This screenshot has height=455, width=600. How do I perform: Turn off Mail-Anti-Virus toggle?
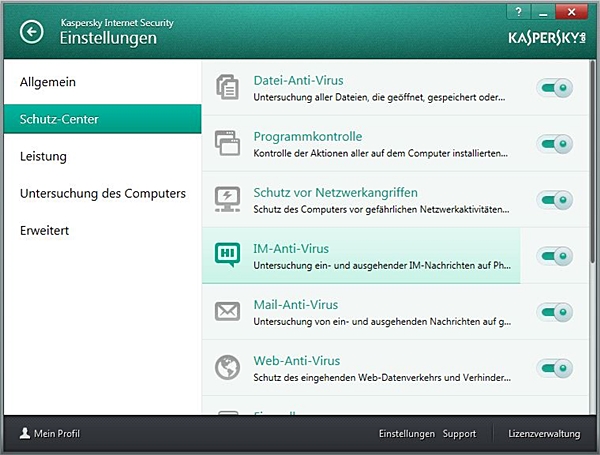point(554,312)
